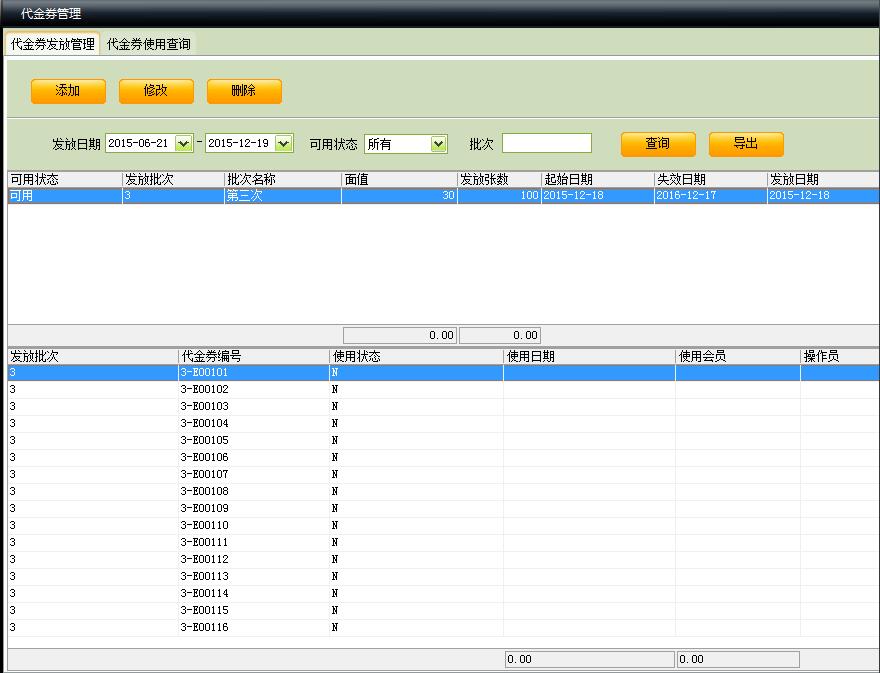Click the 使用会员 column header
Viewport: 880px width, 673px height.
click(x=738, y=356)
